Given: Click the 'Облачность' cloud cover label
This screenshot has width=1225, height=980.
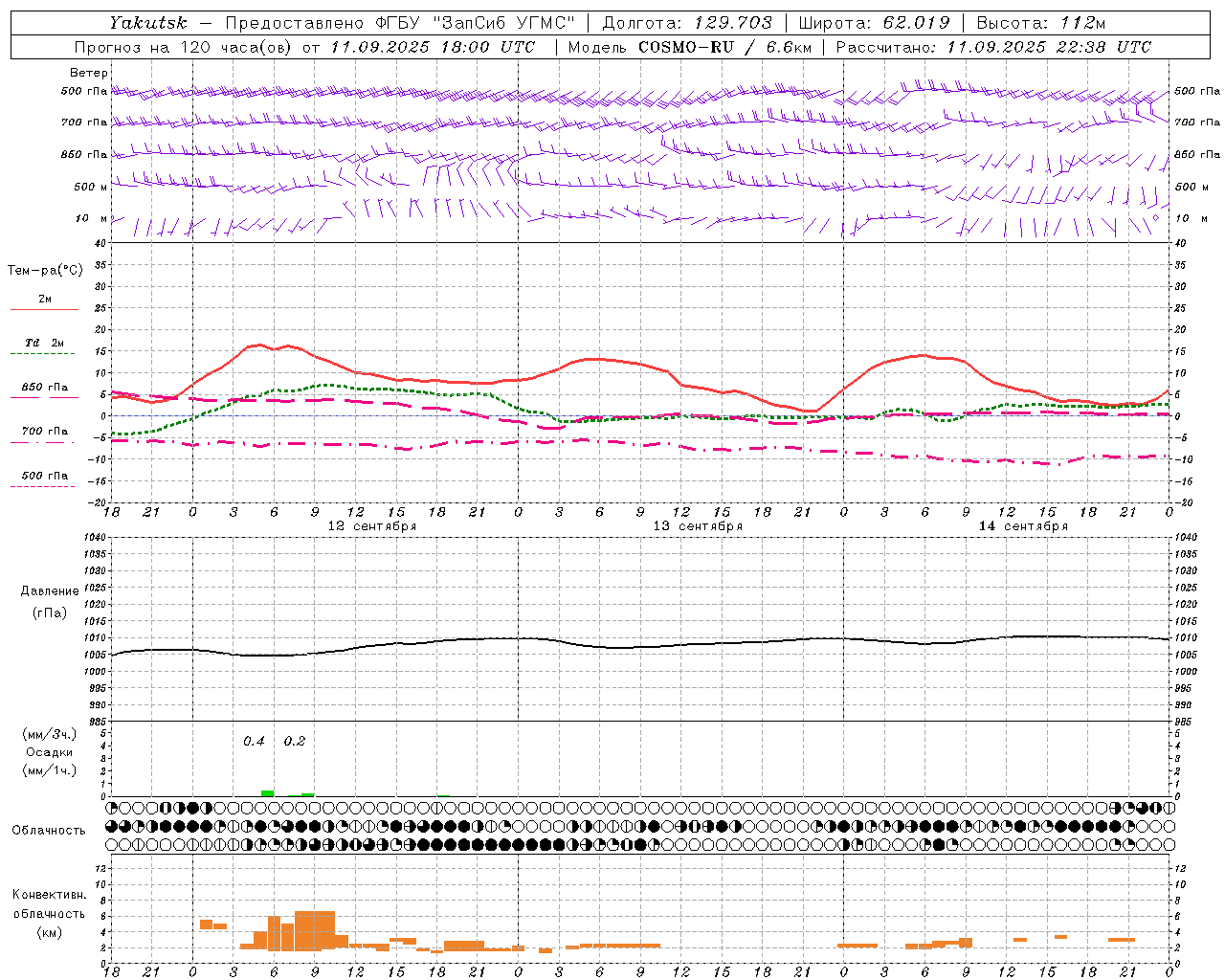Looking at the screenshot, I should [x=49, y=830].
